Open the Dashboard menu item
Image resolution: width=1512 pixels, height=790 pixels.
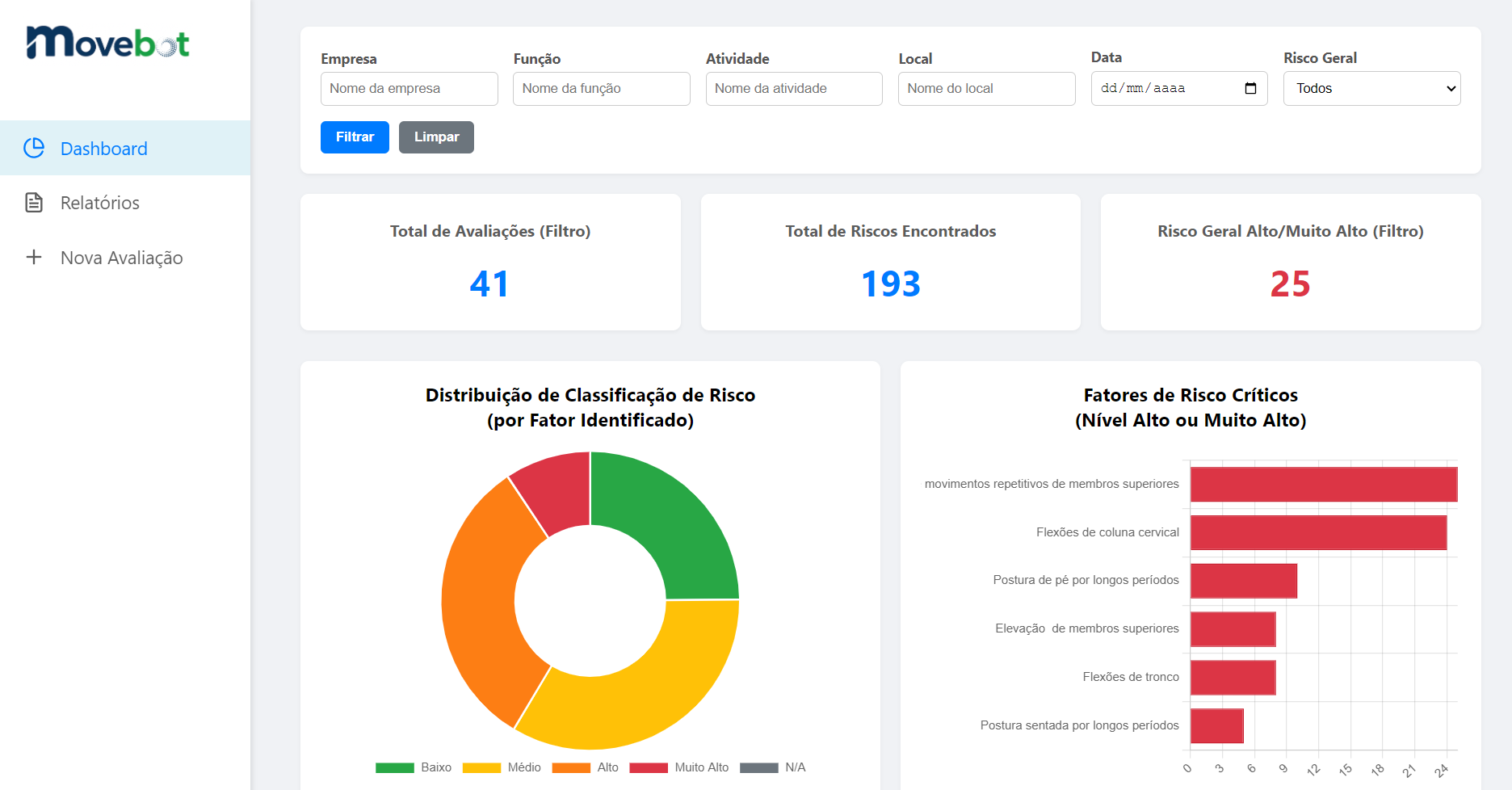[125, 148]
